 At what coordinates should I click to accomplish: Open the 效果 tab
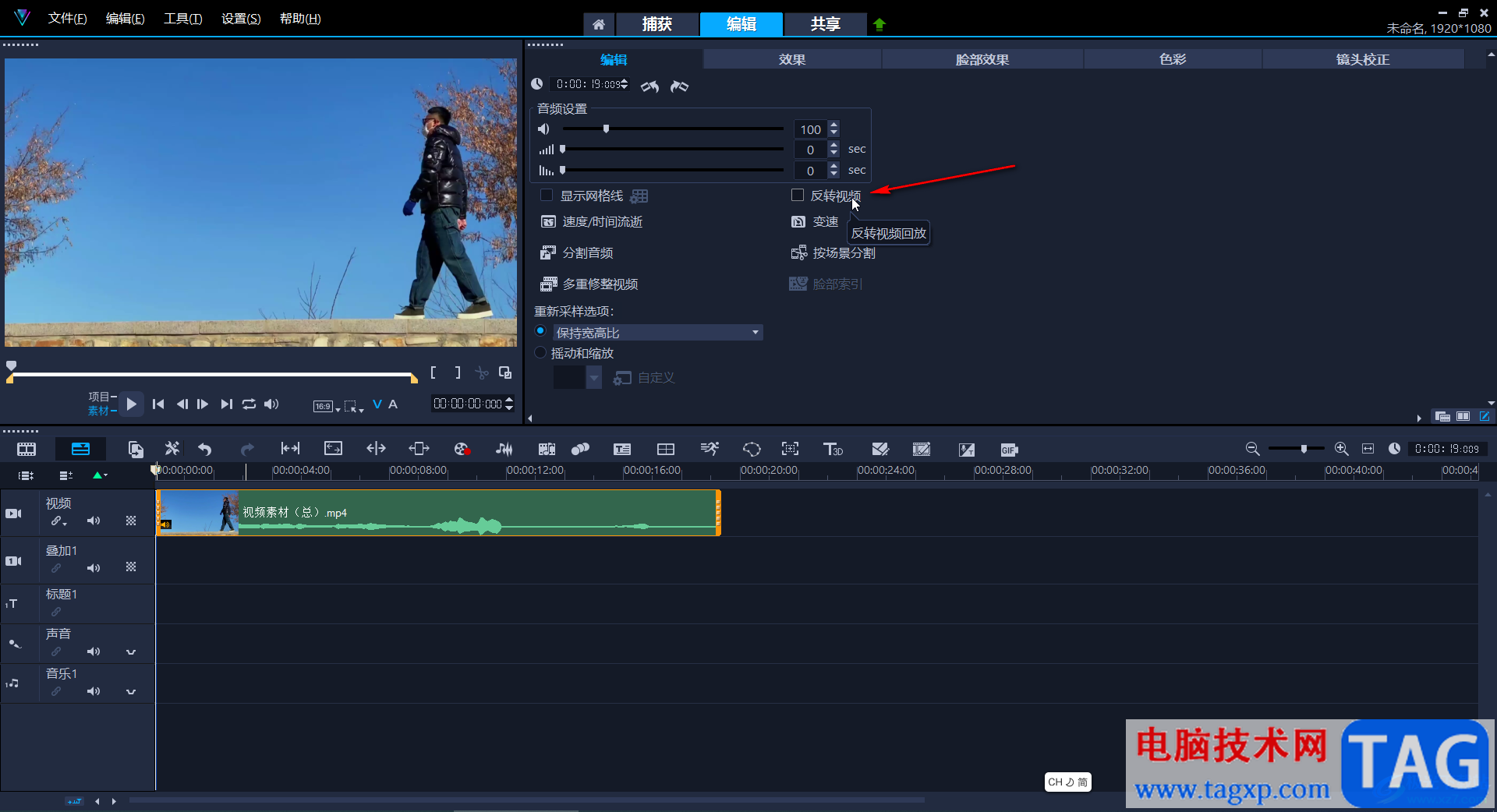792,59
